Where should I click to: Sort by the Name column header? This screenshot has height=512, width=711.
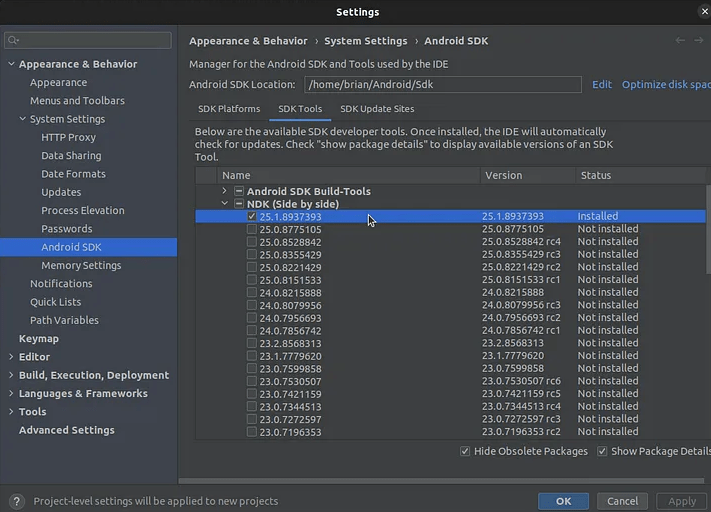348,175
